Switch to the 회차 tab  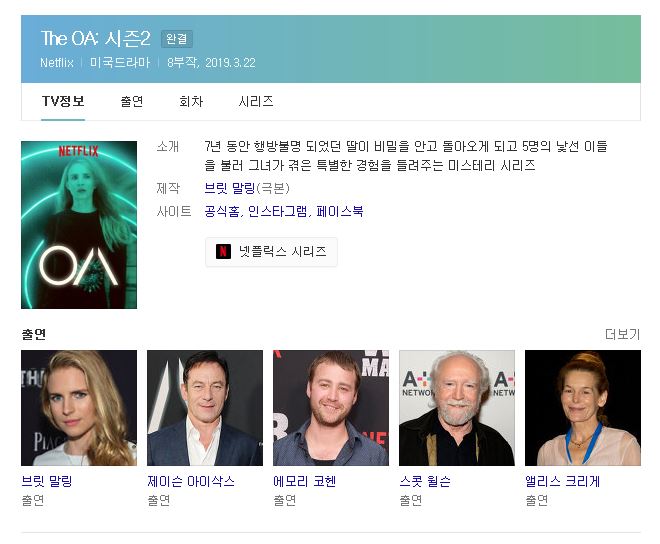tap(191, 101)
